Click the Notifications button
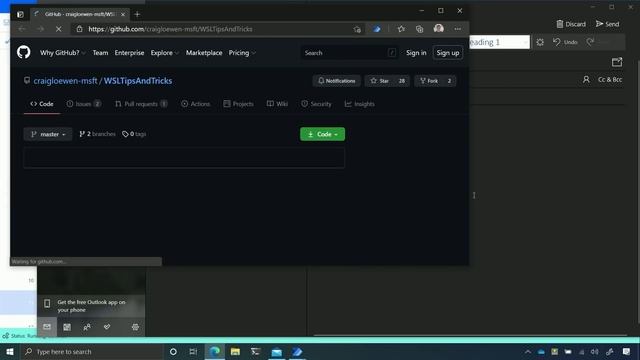The image size is (640, 360). pyautogui.click(x=337, y=81)
